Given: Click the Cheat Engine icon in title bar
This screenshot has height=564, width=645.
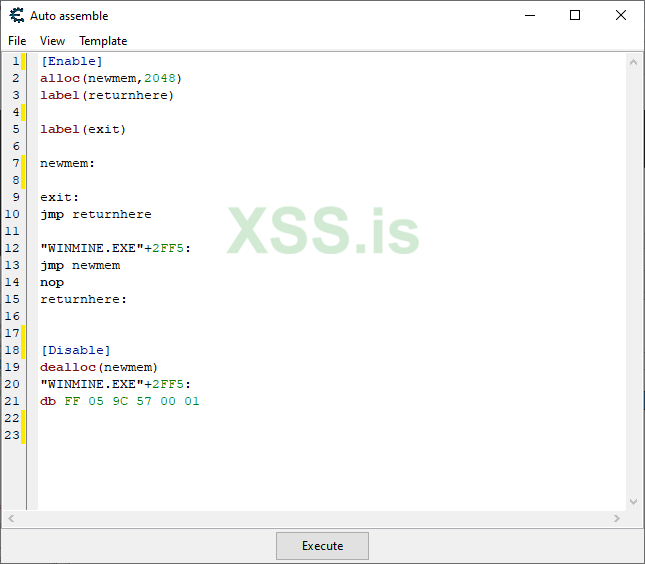Looking at the screenshot, I should click(17, 16).
